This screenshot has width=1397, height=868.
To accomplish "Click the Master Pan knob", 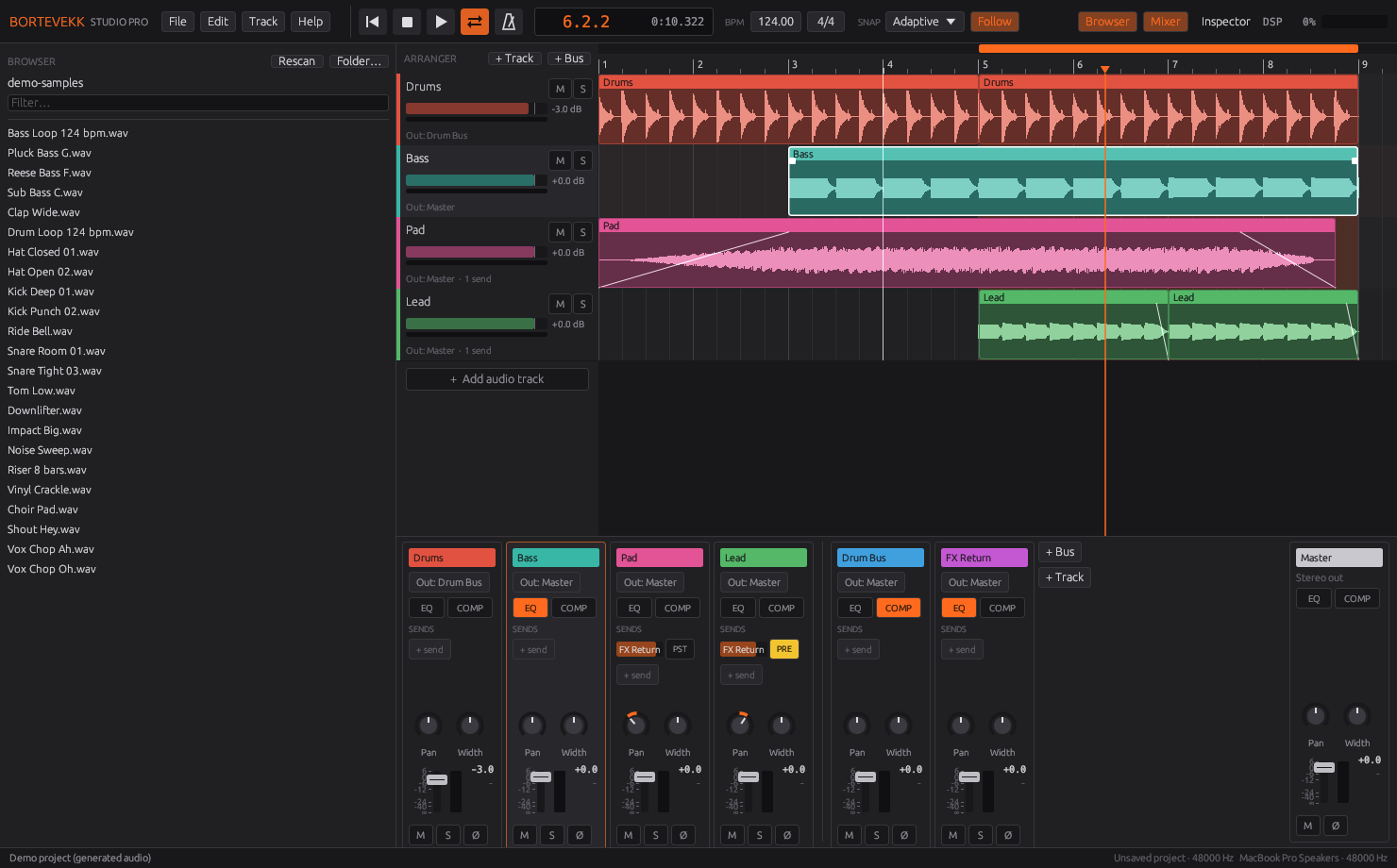I will (1316, 715).
